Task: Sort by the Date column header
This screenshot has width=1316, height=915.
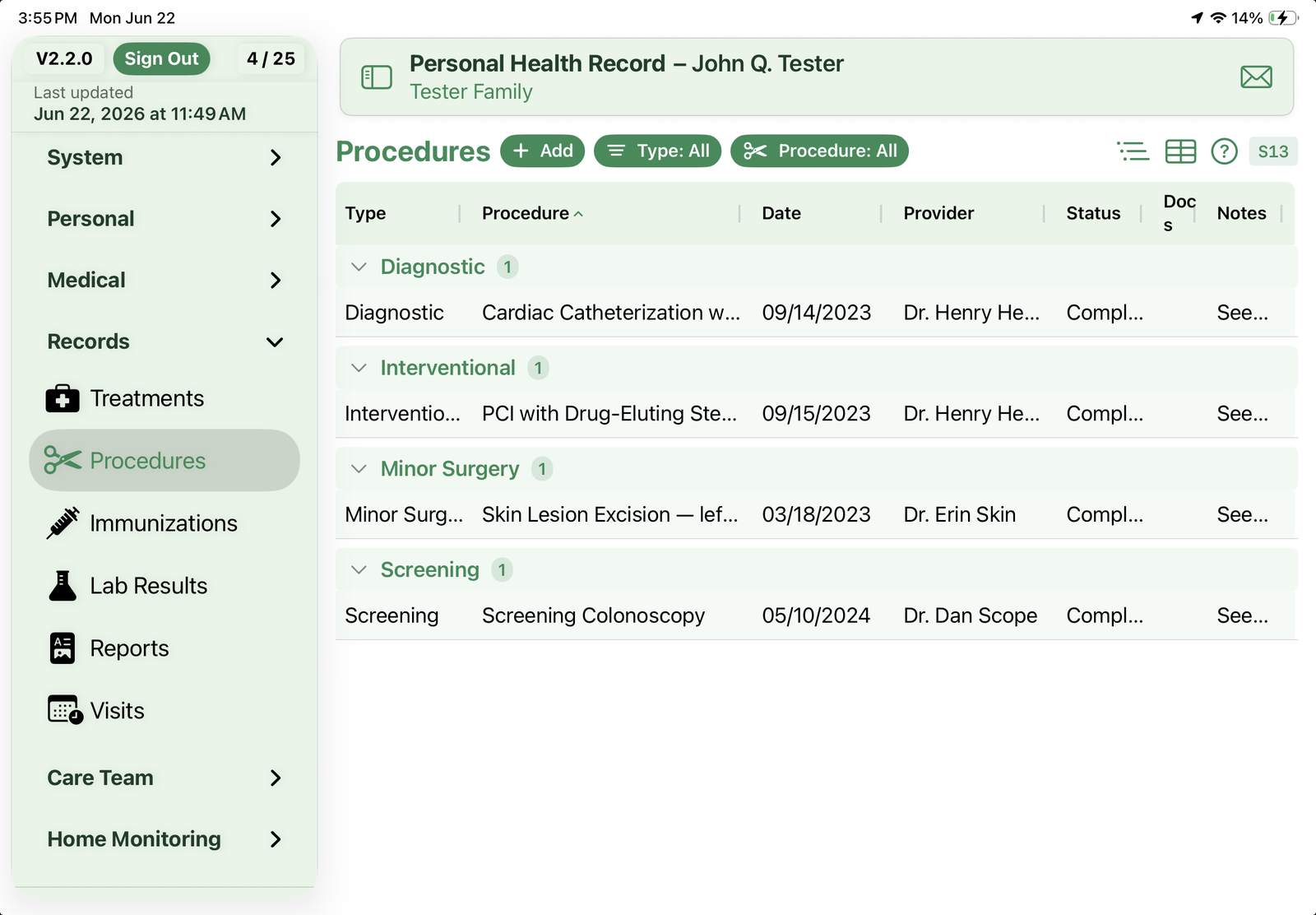Action: [781, 213]
